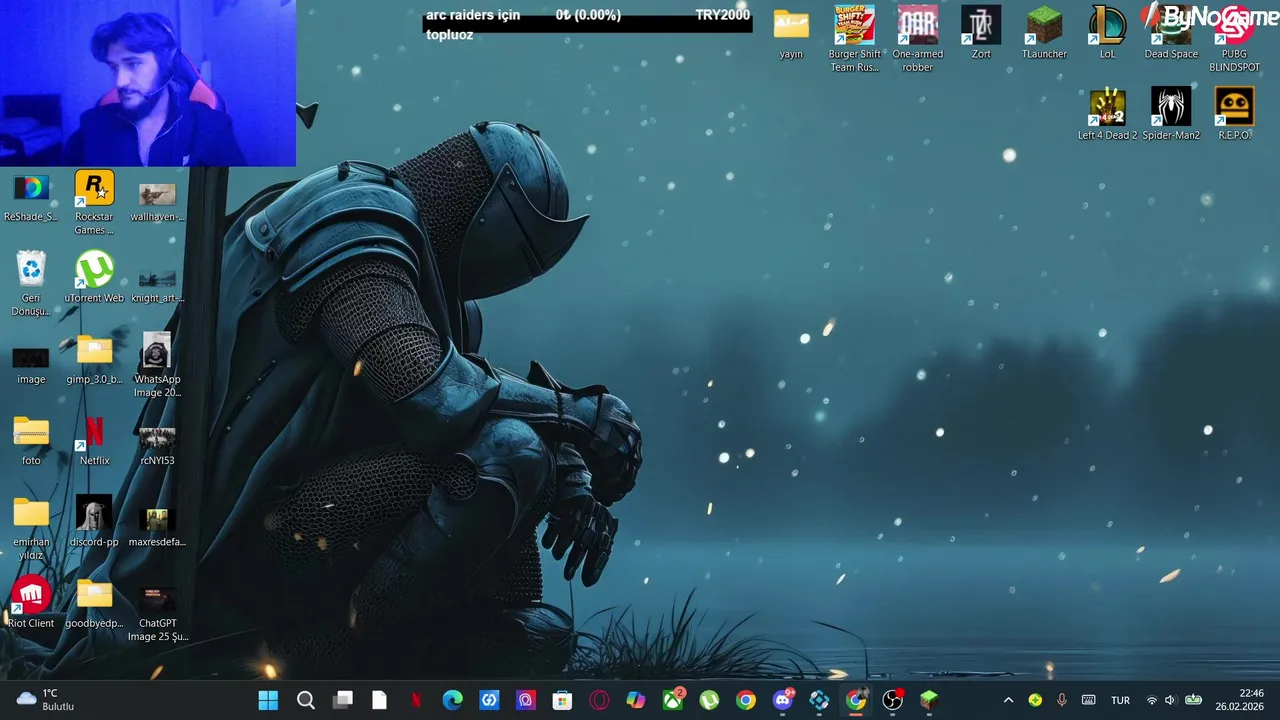Launch the Netflix desktop shortcut
This screenshot has height=720, width=1280.
coord(94,441)
